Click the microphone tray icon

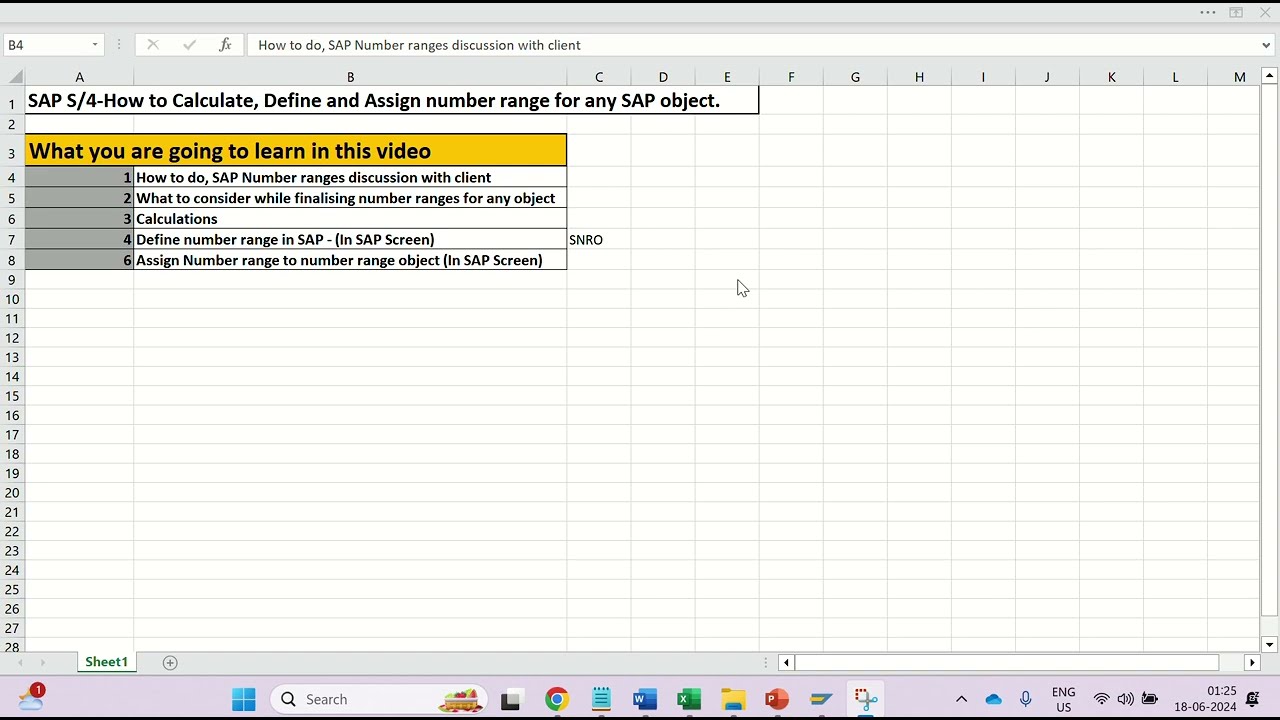tap(1025, 699)
